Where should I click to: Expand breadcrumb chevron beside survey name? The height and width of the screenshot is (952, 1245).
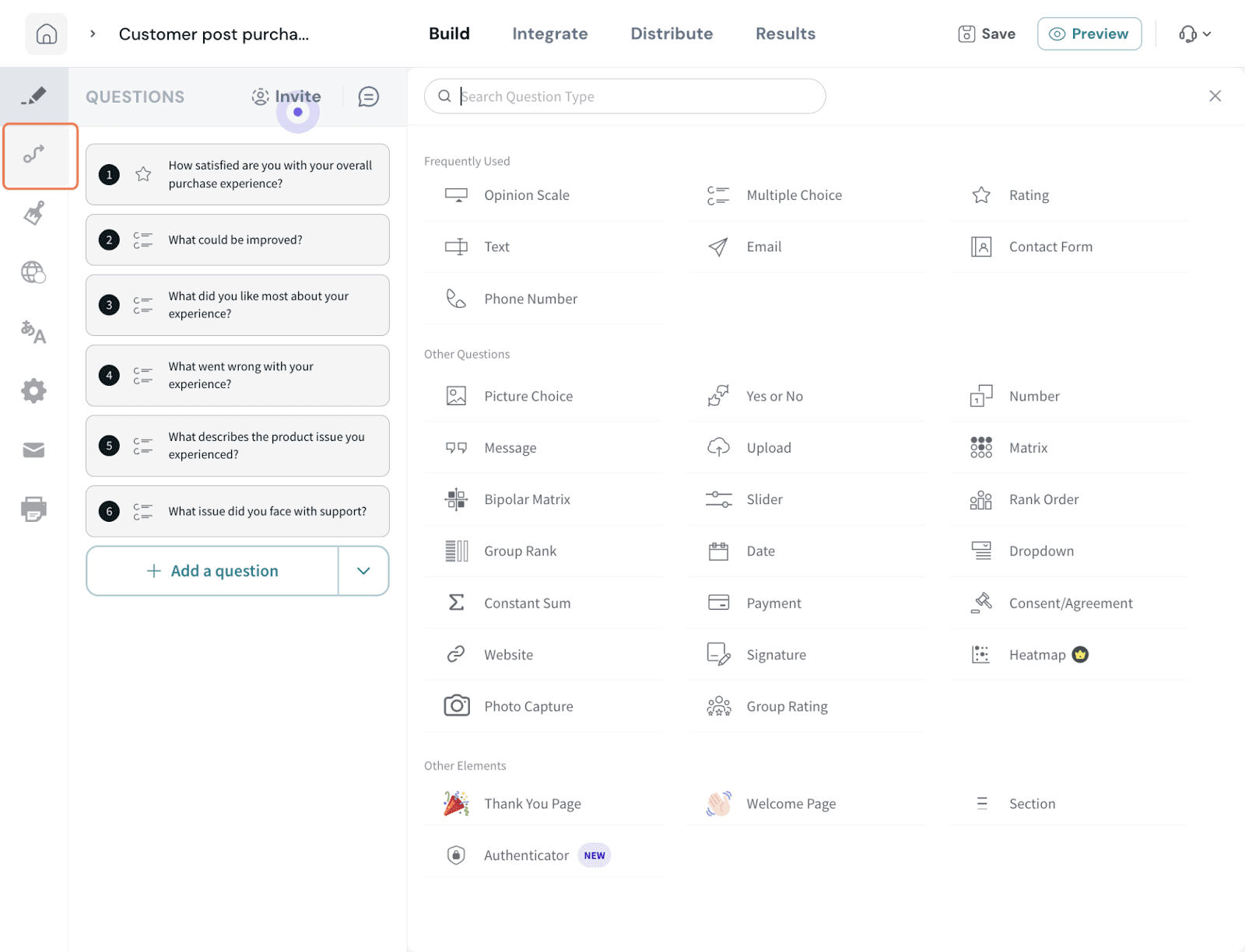click(x=93, y=34)
